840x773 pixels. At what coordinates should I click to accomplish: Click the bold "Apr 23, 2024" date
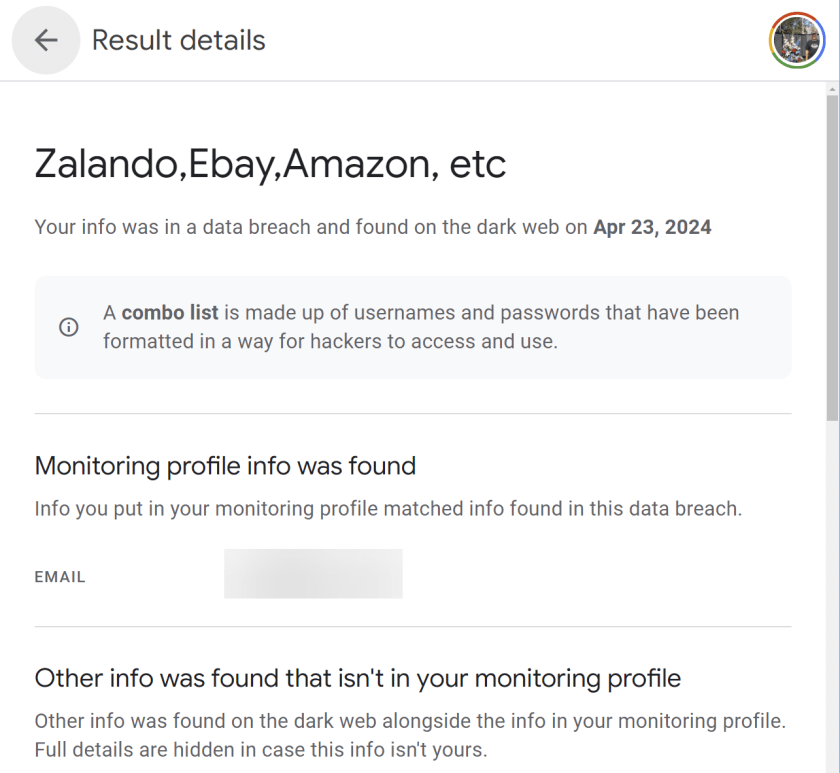coord(652,227)
